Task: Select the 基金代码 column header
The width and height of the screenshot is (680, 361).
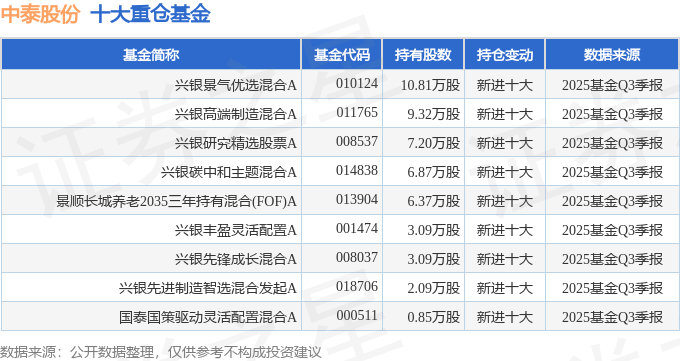Action: [x=342, y=55]
